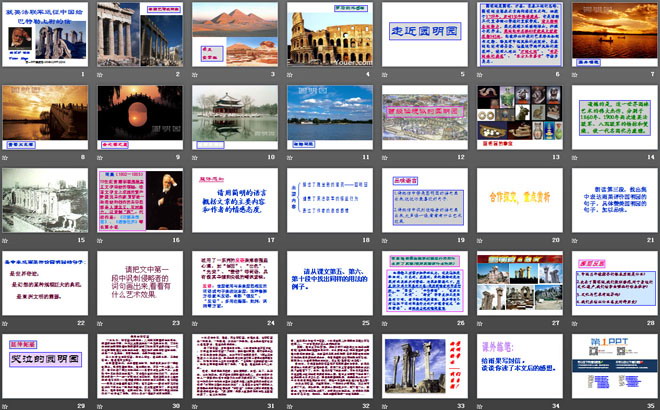Click animation star icon under slide 15

(5, 240)
